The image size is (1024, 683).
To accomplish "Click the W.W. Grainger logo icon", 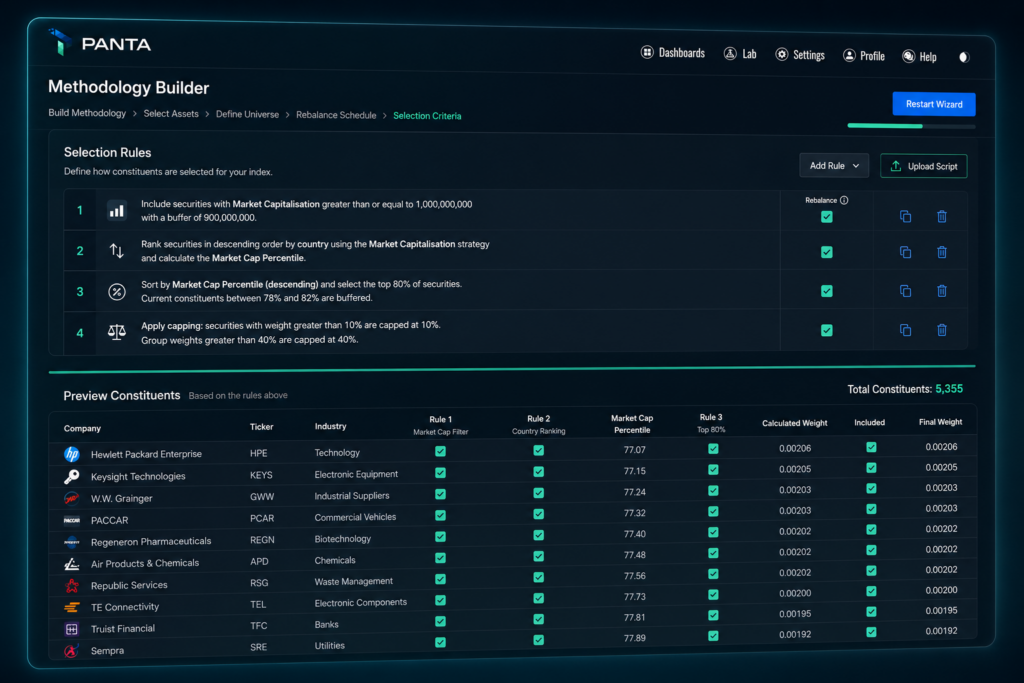I will click(72, 499).
